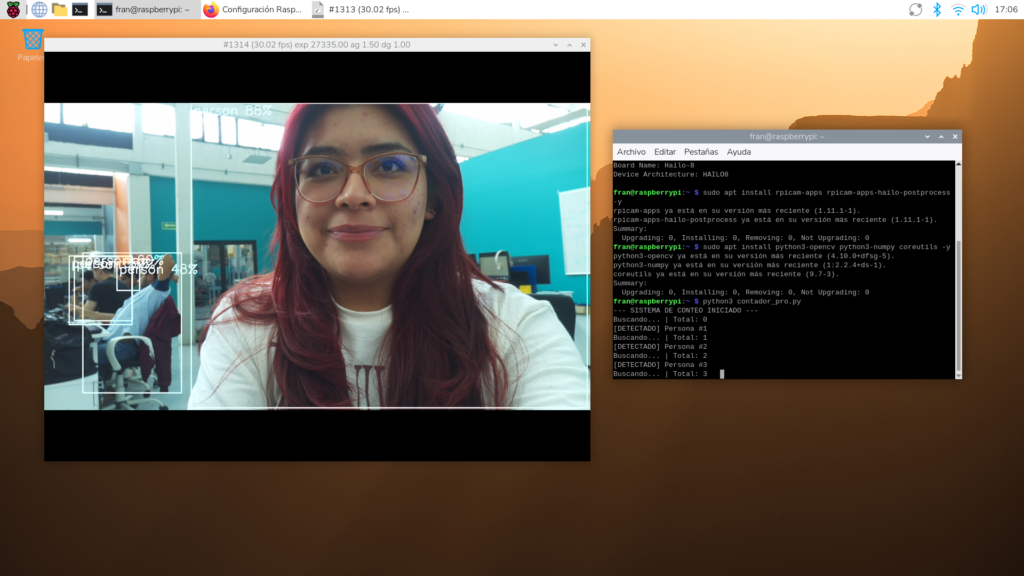This screenshot has height=576, width=1024.
Task: Close the #1314 camera preview window
Action: (583, 45)
